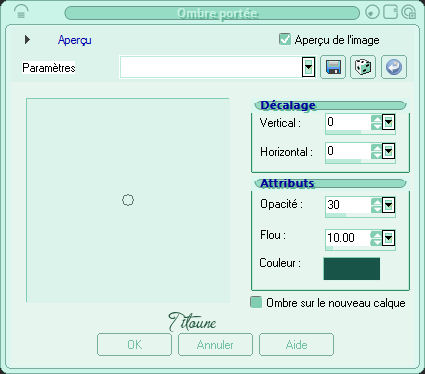425x374 pixels.
Task: Expand the Aperçu preview triangle
Action: click(x=27, y=40)
